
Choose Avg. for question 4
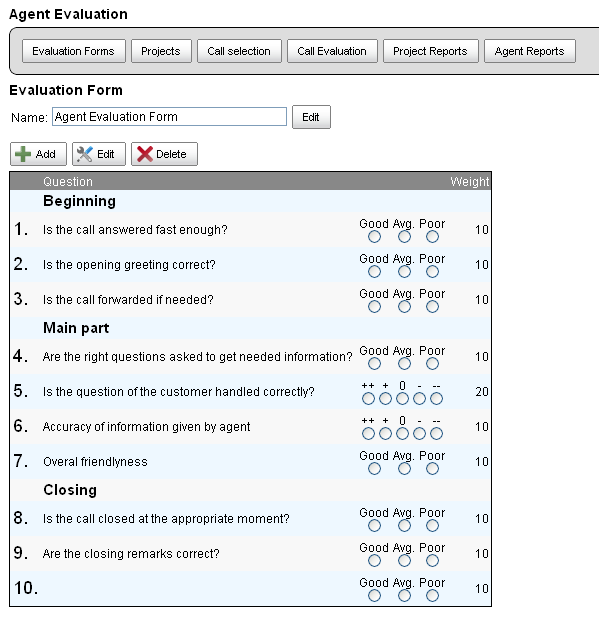pyautogui.click(x=404, y=364)
